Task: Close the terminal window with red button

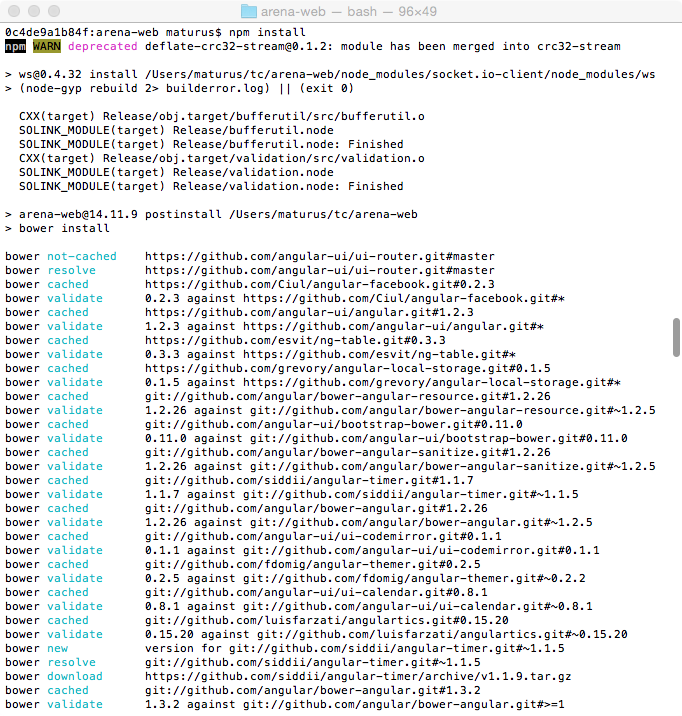Action: coord(13,11)
